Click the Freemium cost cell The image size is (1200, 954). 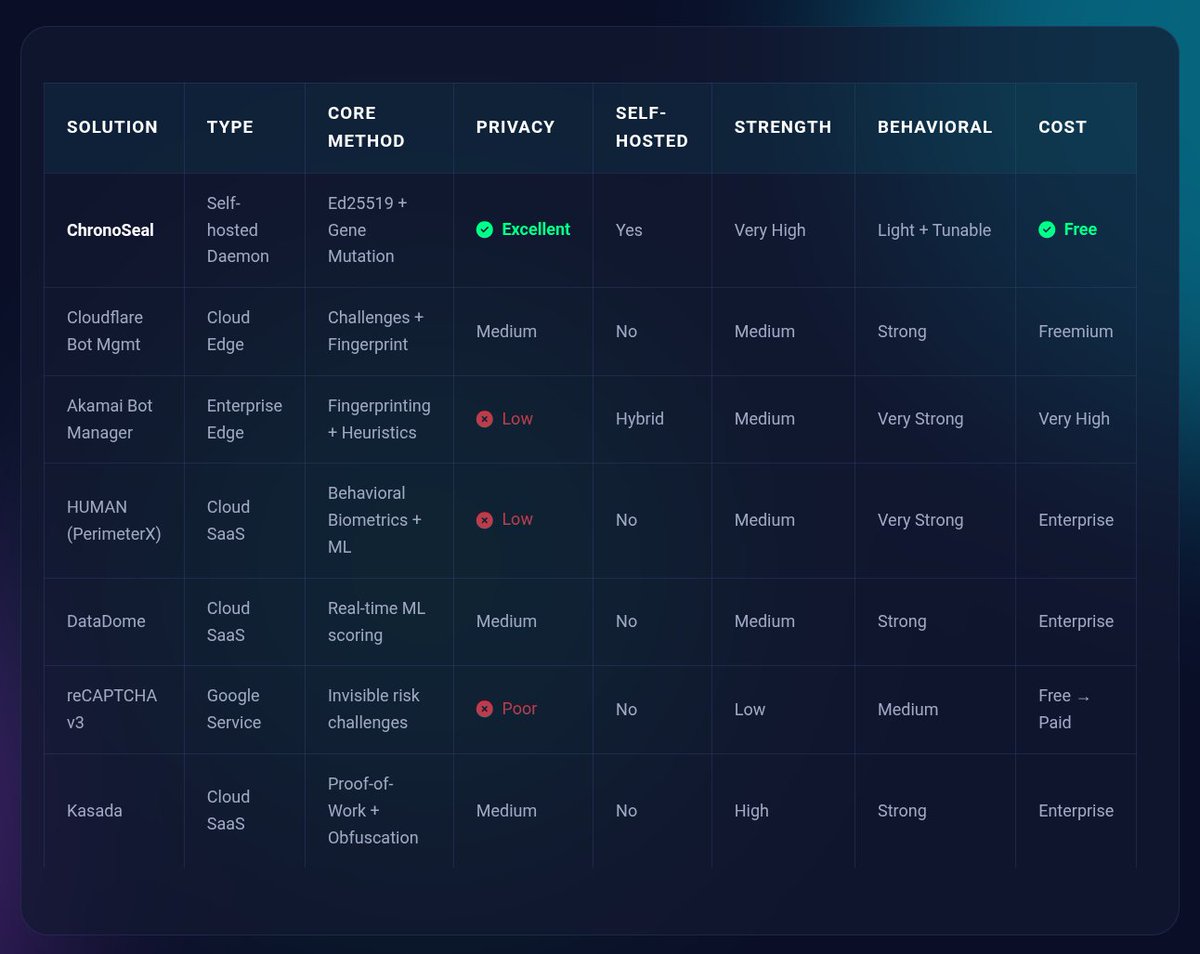pyautogui.click(x=1076, y=331)
